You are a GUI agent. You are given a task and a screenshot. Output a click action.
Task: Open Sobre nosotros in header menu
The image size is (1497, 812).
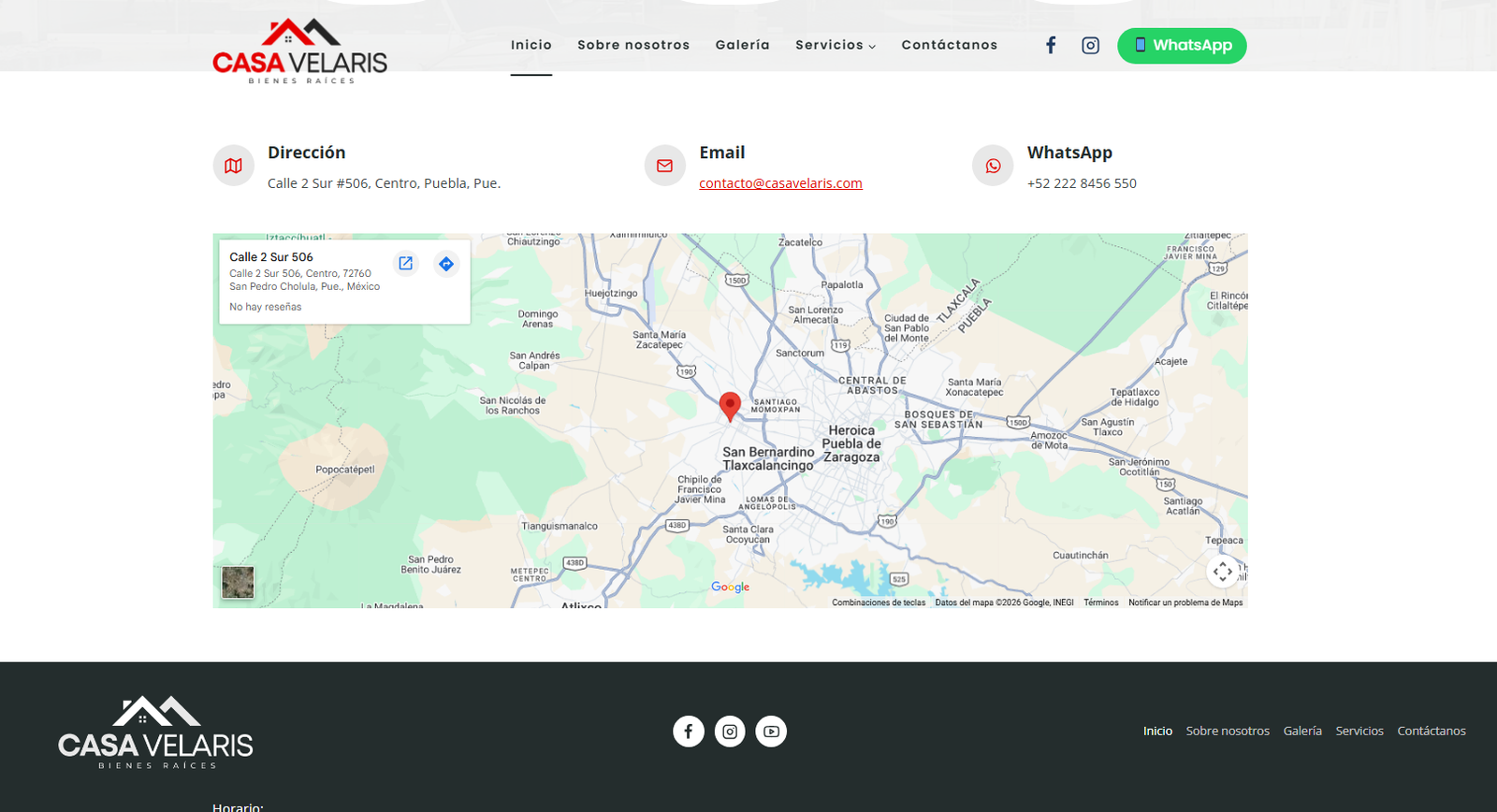(633, 45)
